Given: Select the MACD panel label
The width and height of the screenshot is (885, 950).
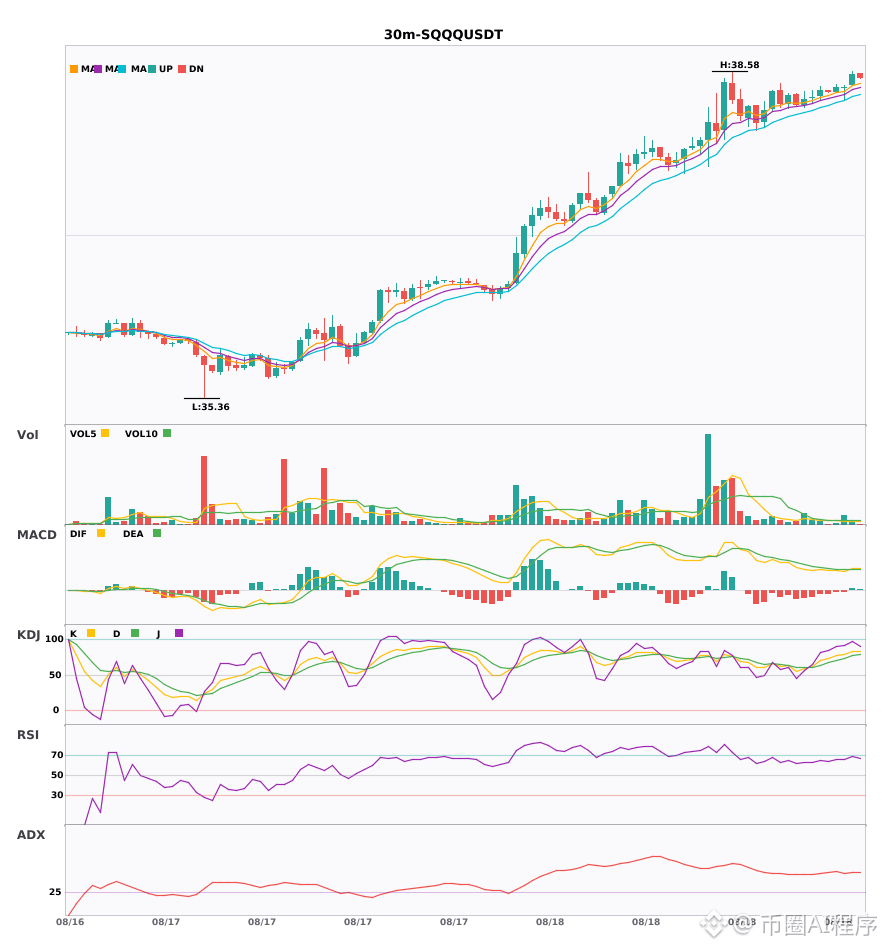Looking at the screenshot, I should pyautogui.click(x=36, y=535).
